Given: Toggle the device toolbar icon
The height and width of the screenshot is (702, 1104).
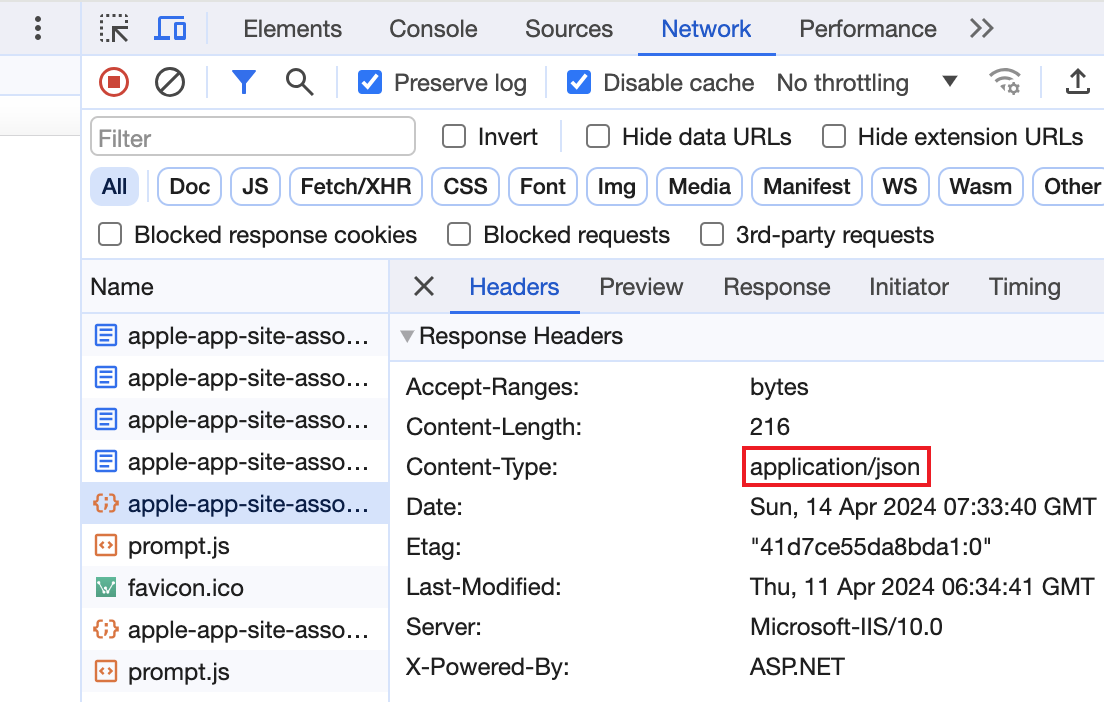Looking at the screenshot, I should [x=170, y=29].
